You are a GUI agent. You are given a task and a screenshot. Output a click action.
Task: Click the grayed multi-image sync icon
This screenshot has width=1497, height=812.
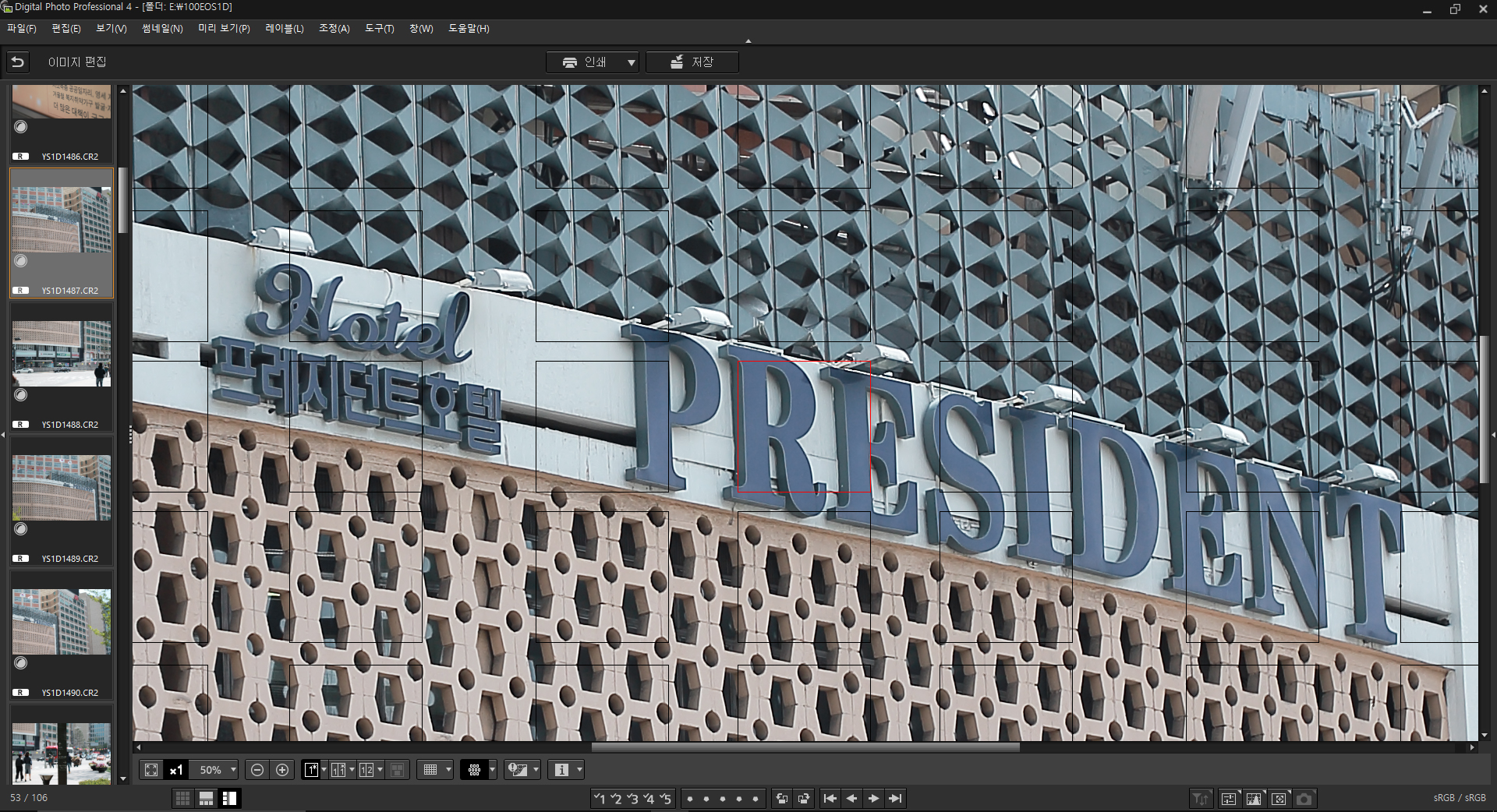tap(397, 770)
